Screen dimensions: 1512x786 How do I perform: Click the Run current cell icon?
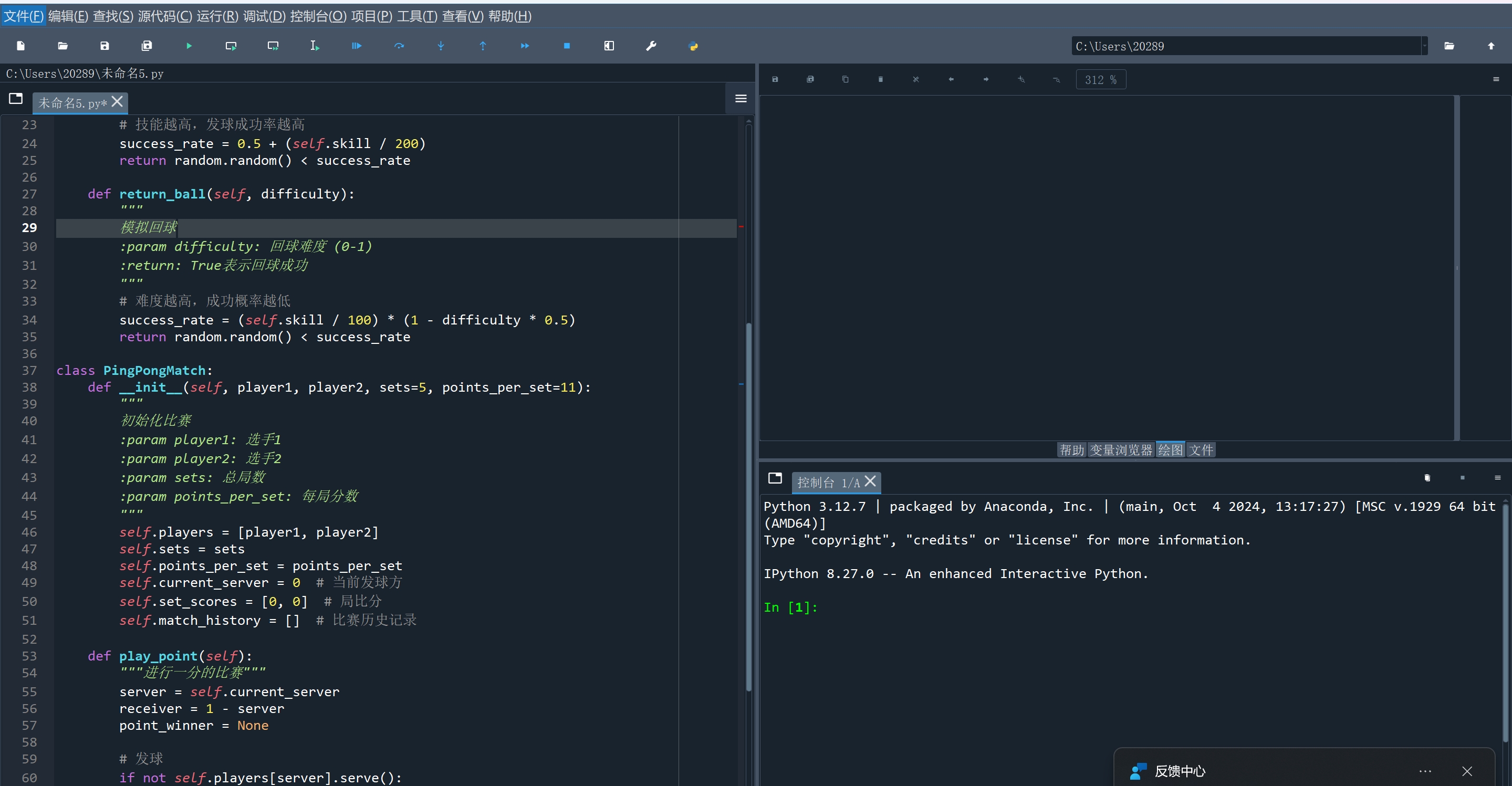[231, 46]
